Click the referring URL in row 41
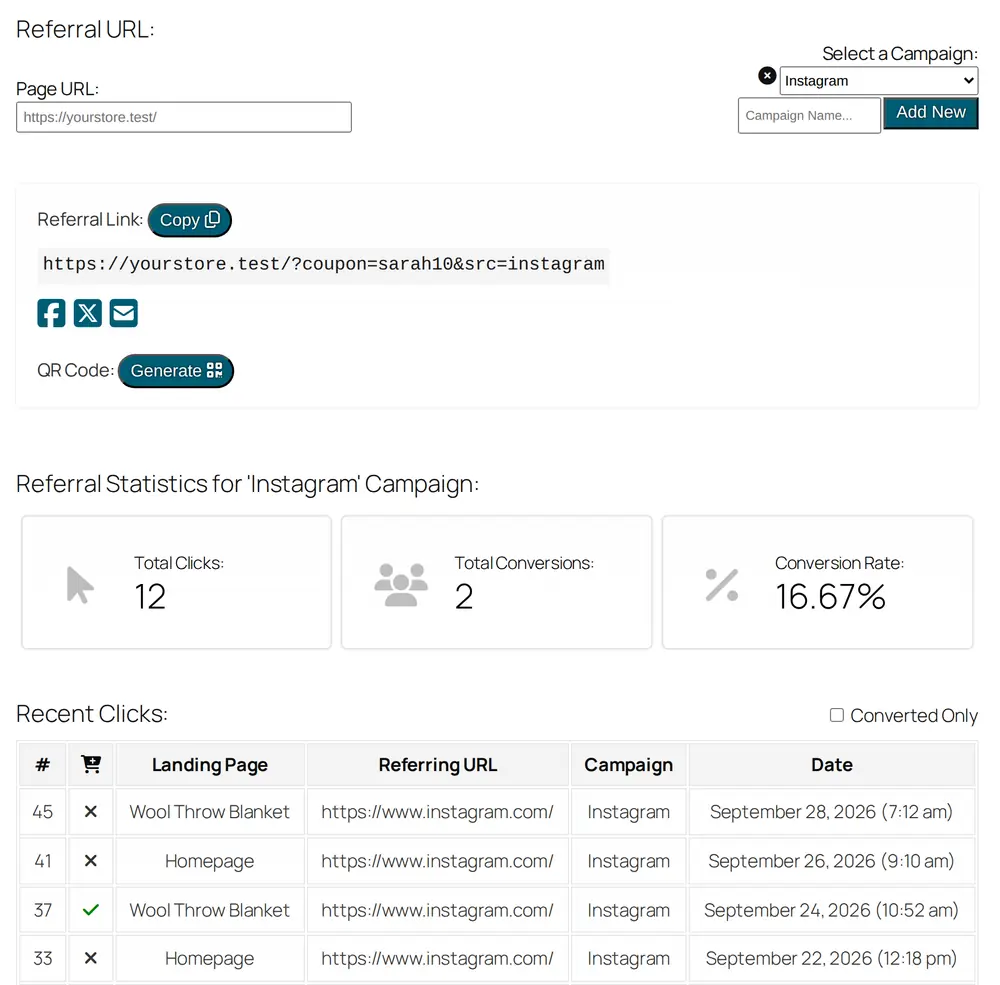This screenshot has width=1000, height=985. tap(438, 861)
